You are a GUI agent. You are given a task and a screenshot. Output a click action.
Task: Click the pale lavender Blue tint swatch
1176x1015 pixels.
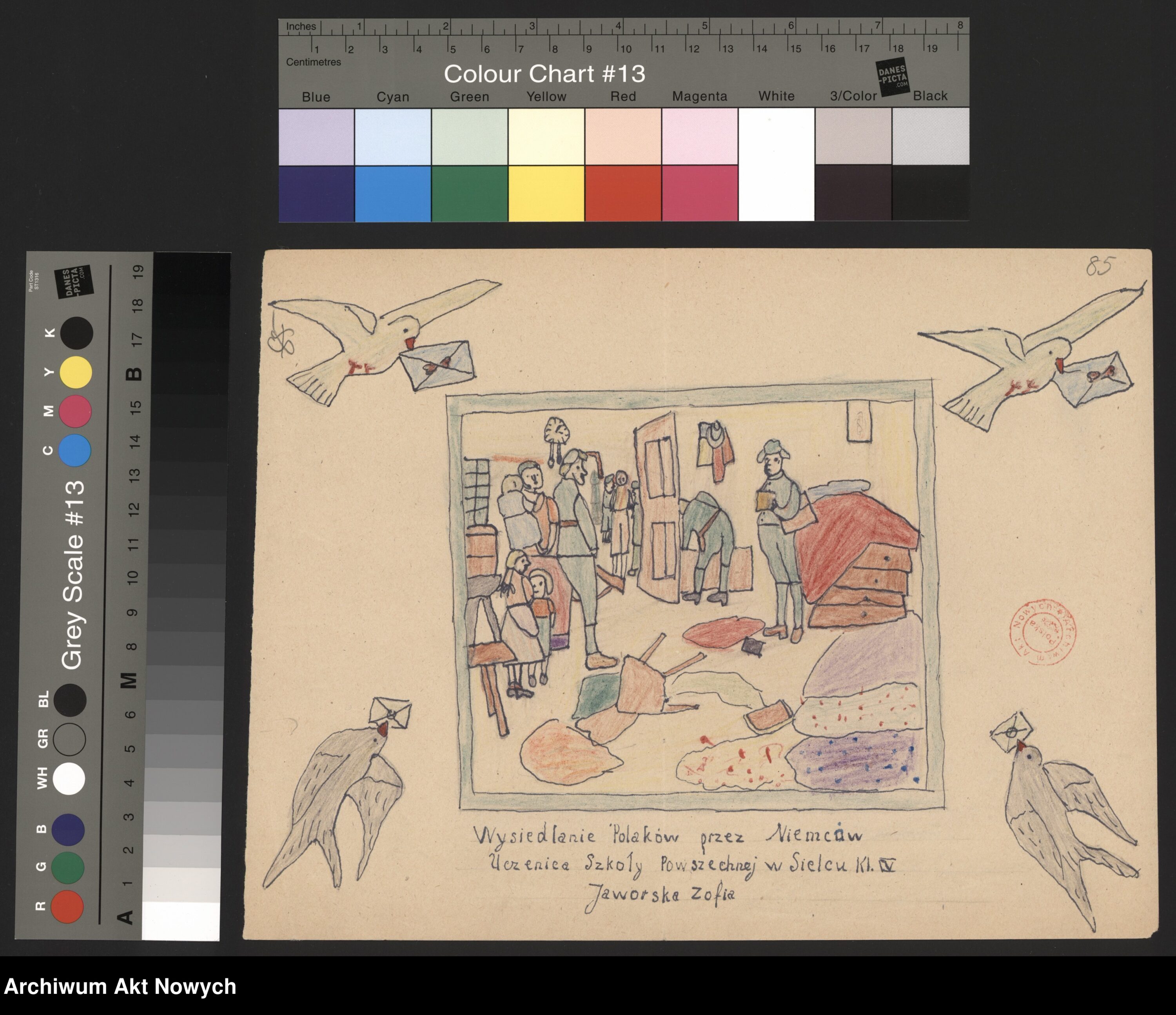(316, 137)
